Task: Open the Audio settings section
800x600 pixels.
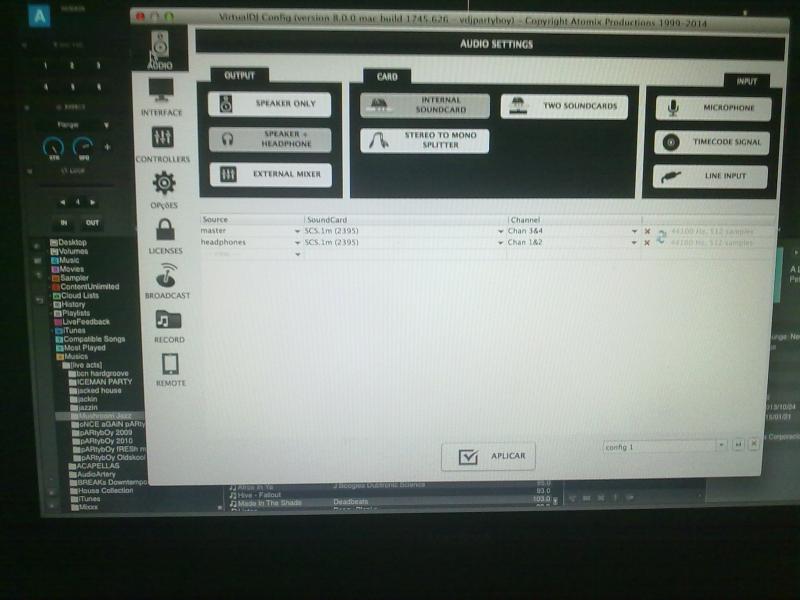Action: [160, 49]
